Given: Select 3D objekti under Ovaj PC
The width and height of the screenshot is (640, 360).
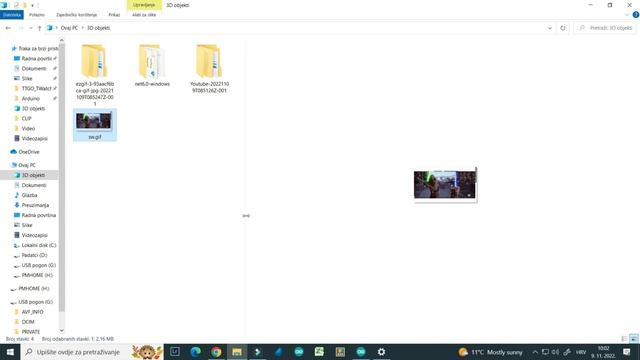Looking at the screenshot, I should pyautogui.click(x=33, y=175).
